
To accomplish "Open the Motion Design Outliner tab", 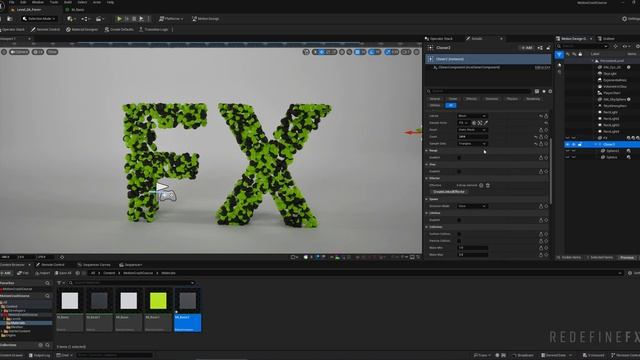I will click(573, 39).
